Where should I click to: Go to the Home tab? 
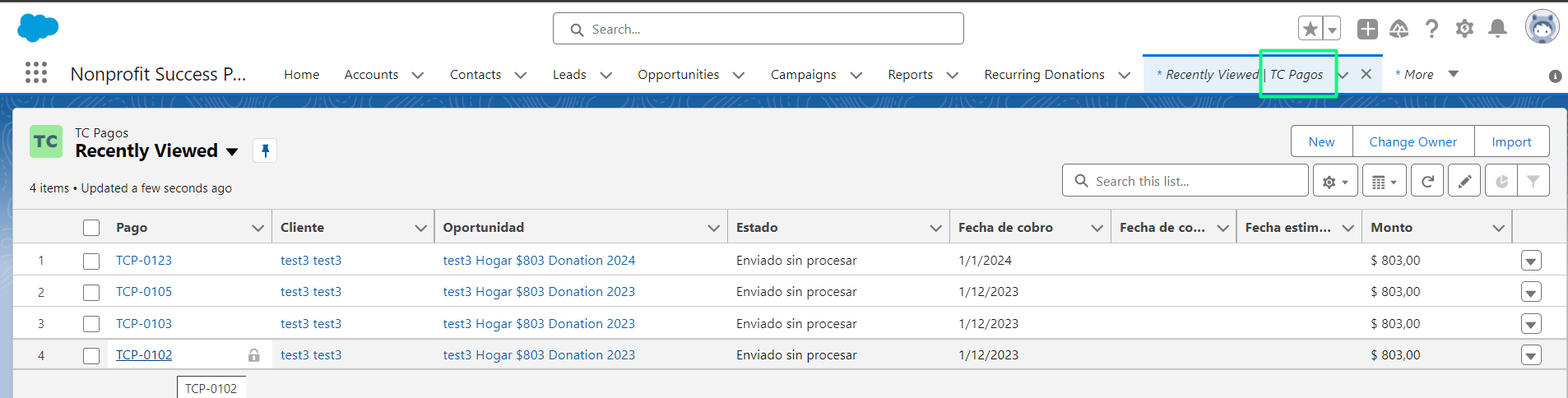click(302, 75)
